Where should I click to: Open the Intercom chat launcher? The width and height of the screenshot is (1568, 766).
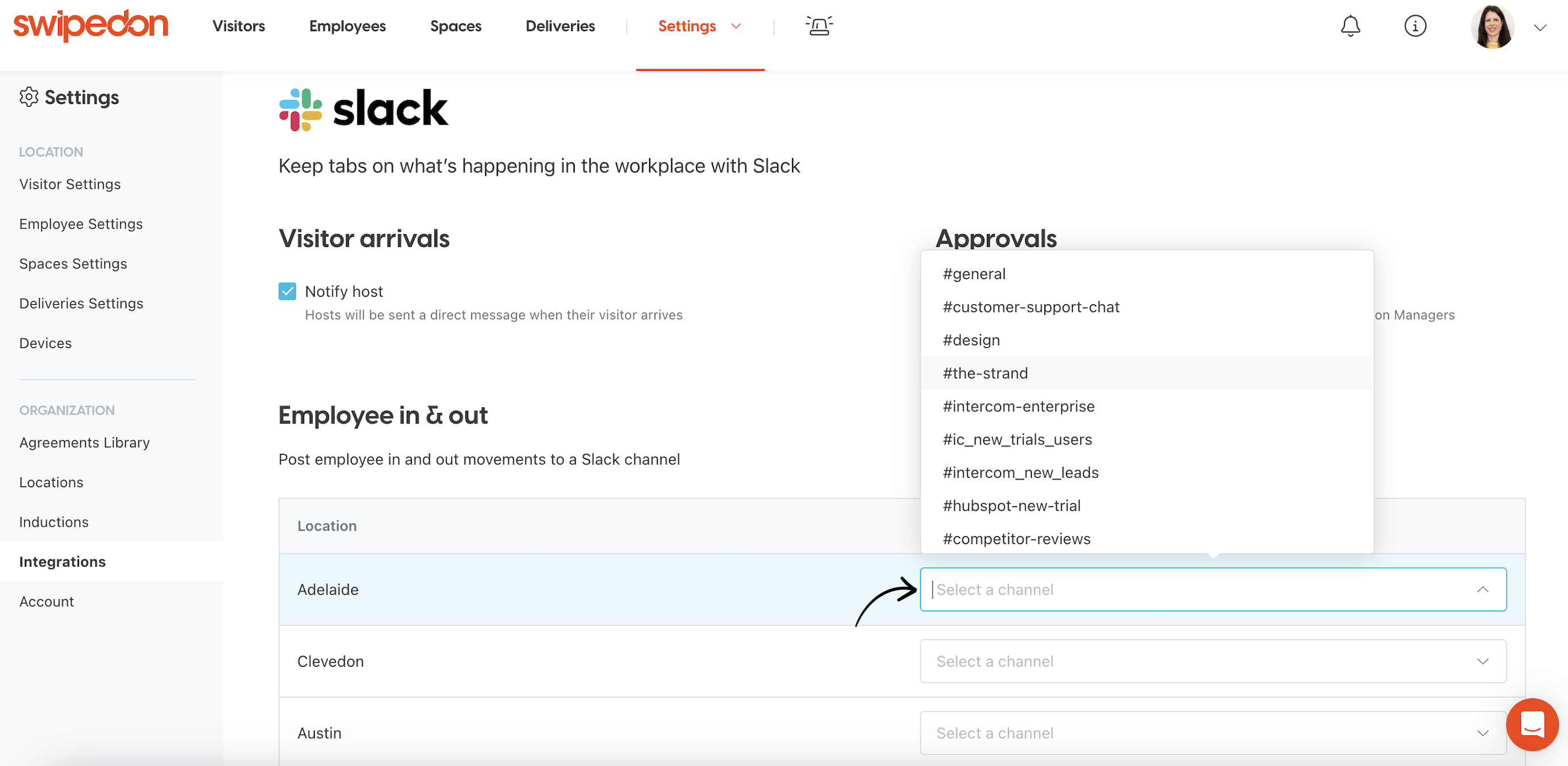(1532, 724)
